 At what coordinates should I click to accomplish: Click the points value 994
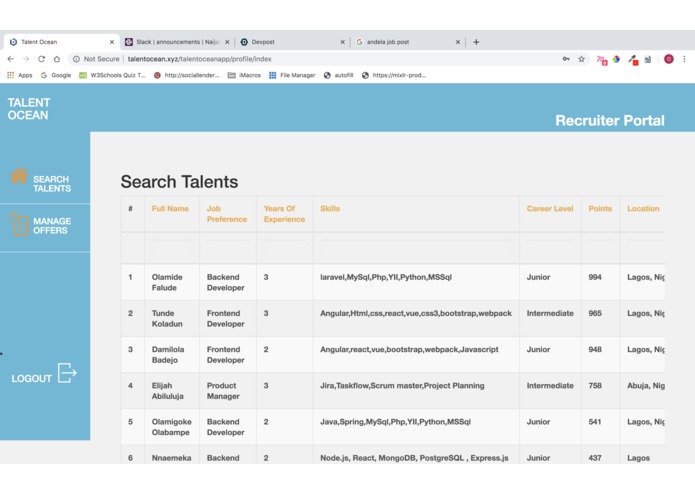tap(595, 277)
